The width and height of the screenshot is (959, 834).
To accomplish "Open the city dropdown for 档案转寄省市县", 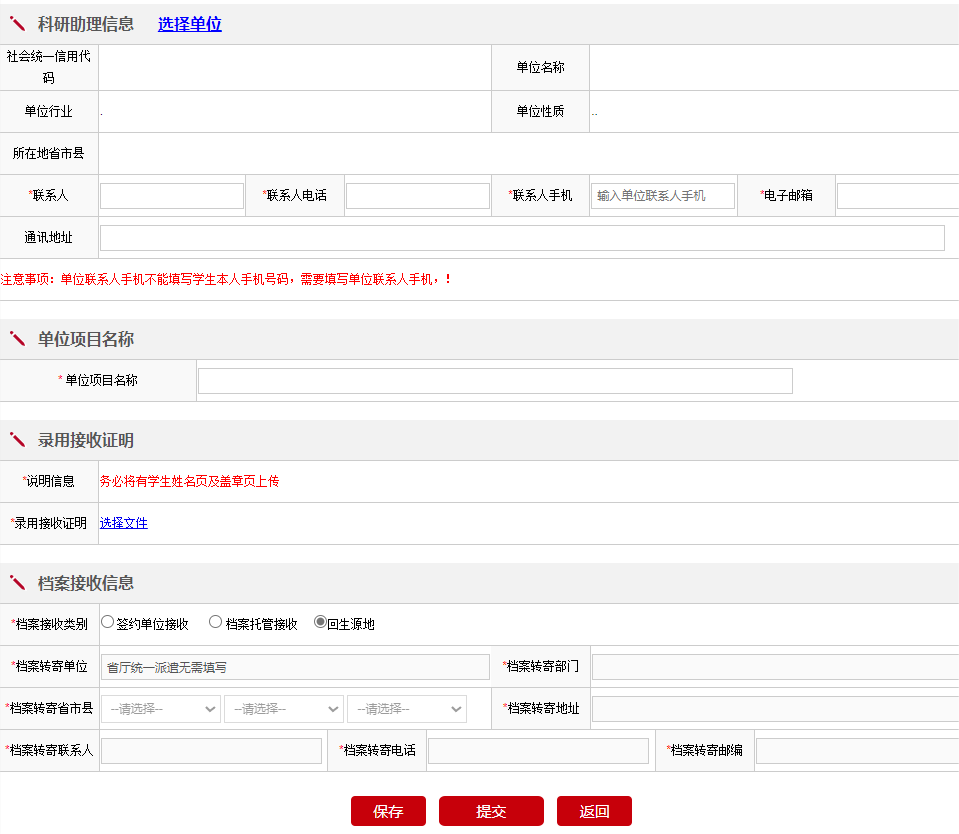I will (x=283, y=709).
